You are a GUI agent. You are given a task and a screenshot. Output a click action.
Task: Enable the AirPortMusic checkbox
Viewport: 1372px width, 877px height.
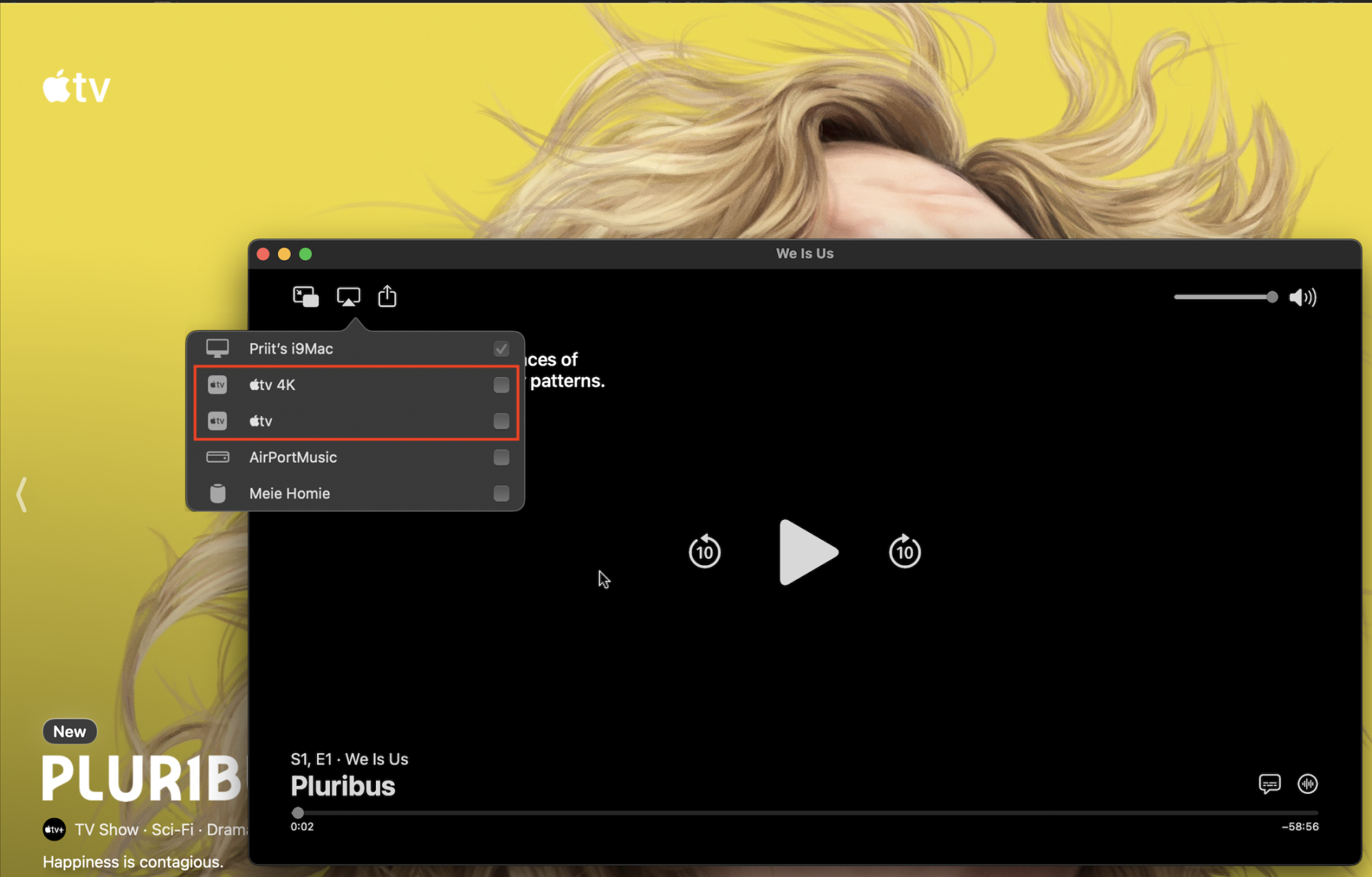pyautogui.click(x=501, y=457)
